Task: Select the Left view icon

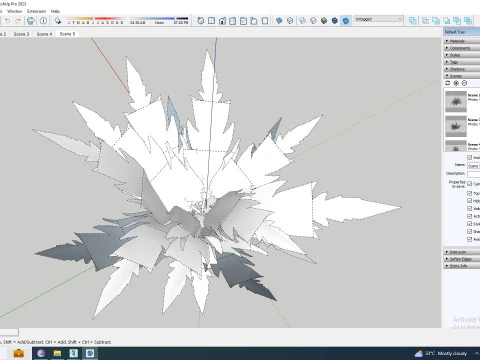Action: 254,21
